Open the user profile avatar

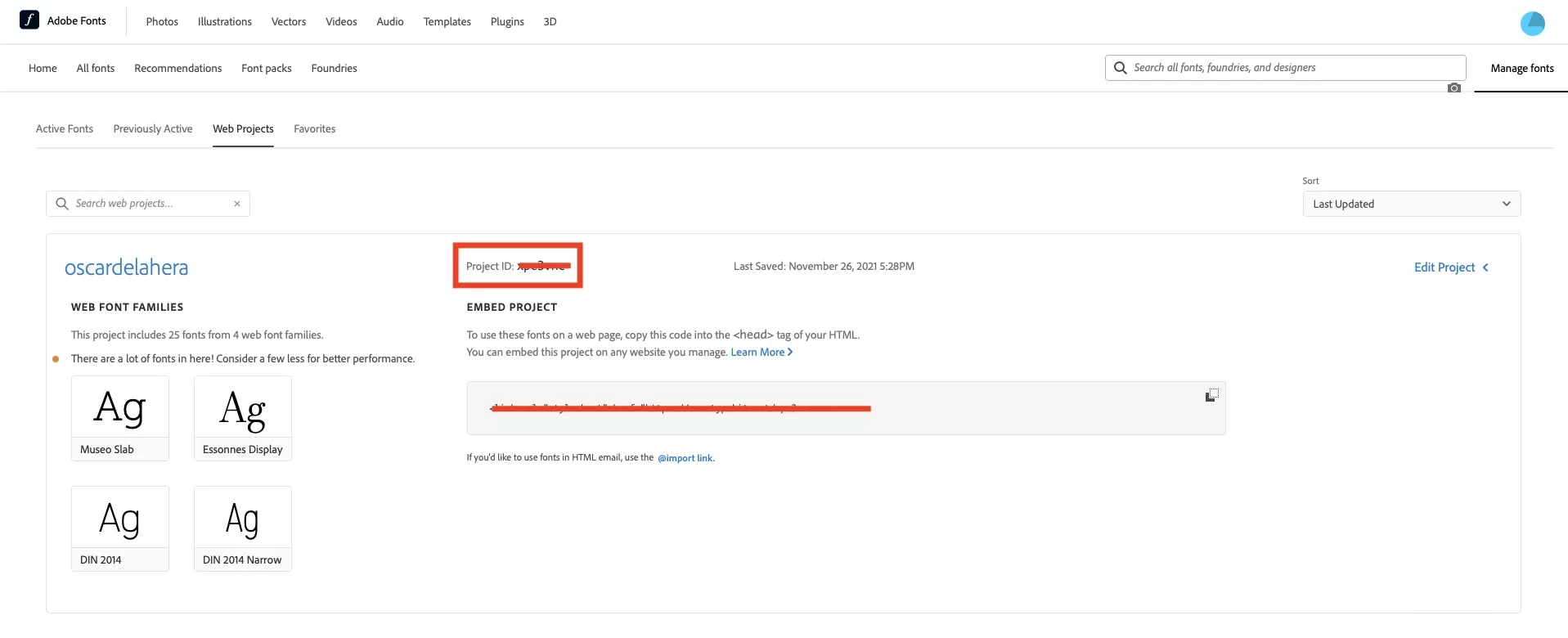[1532, 23]
